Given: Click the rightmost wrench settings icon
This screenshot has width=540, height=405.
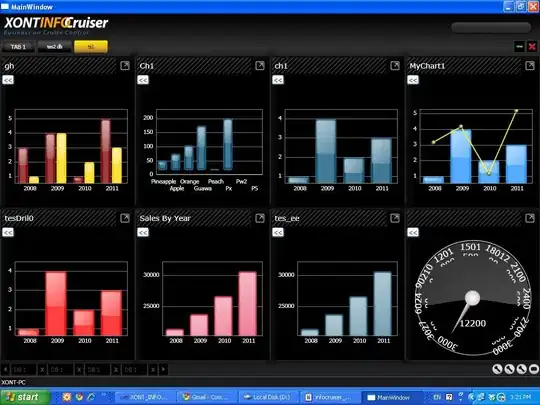Looking at the screenshot, I should point(521,369).
